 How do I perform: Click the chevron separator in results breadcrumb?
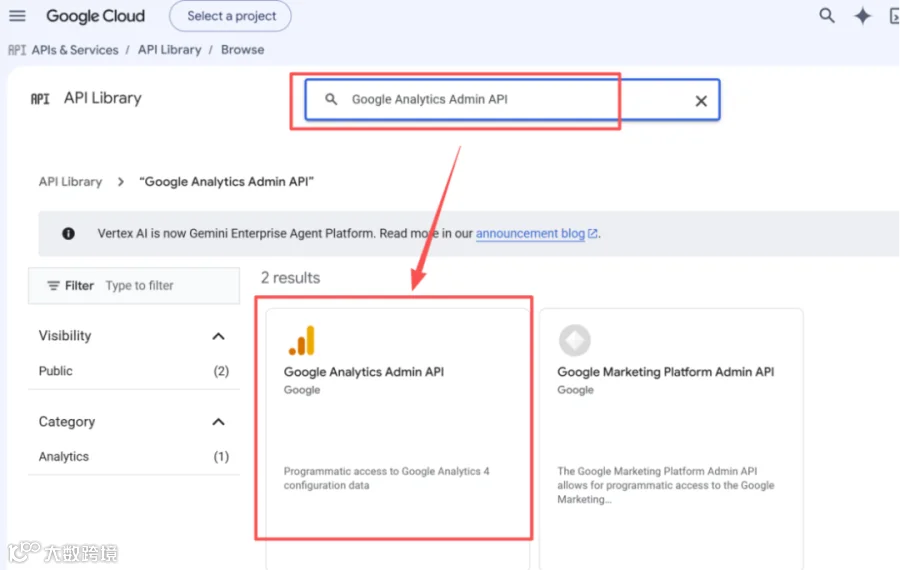[121, 182]
